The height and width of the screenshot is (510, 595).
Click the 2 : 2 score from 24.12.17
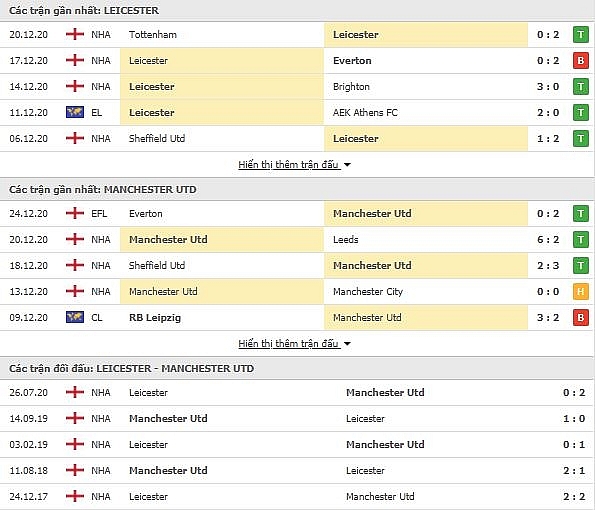(x=574, y=496)
